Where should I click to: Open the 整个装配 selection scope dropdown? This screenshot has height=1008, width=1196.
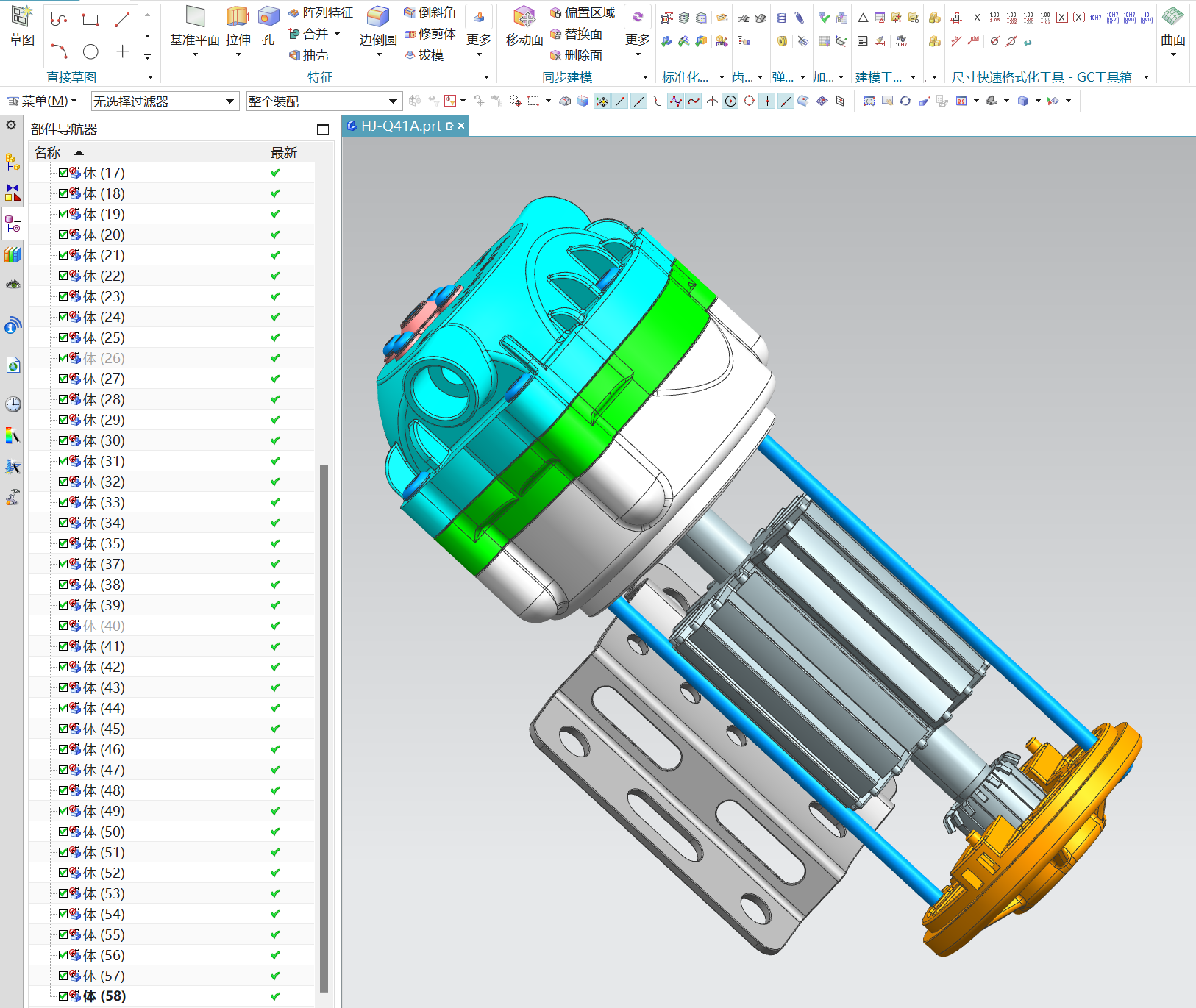[324, 101]
